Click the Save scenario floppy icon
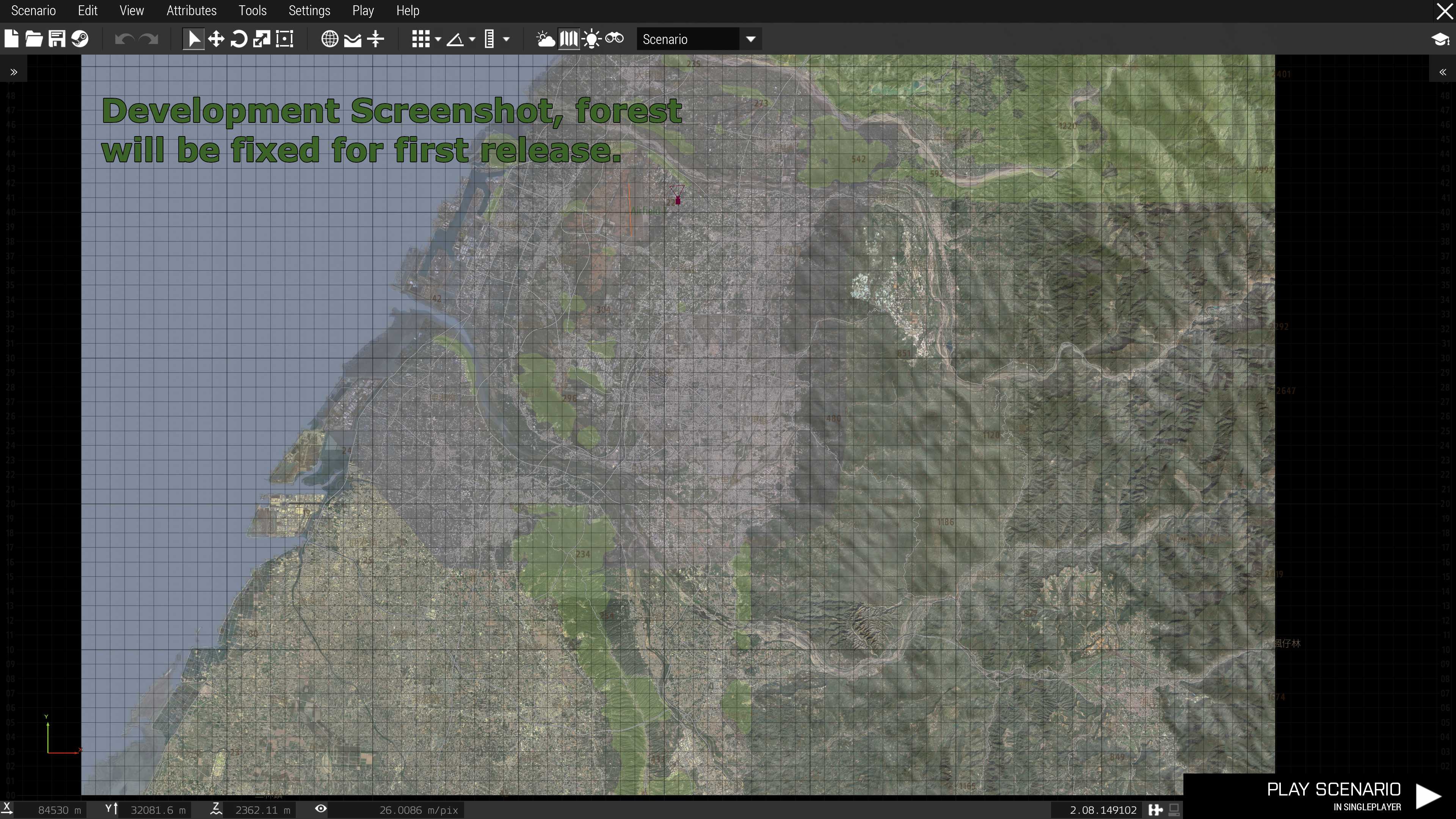Screen dimensions: 1456x819 (x=56, y=39)
